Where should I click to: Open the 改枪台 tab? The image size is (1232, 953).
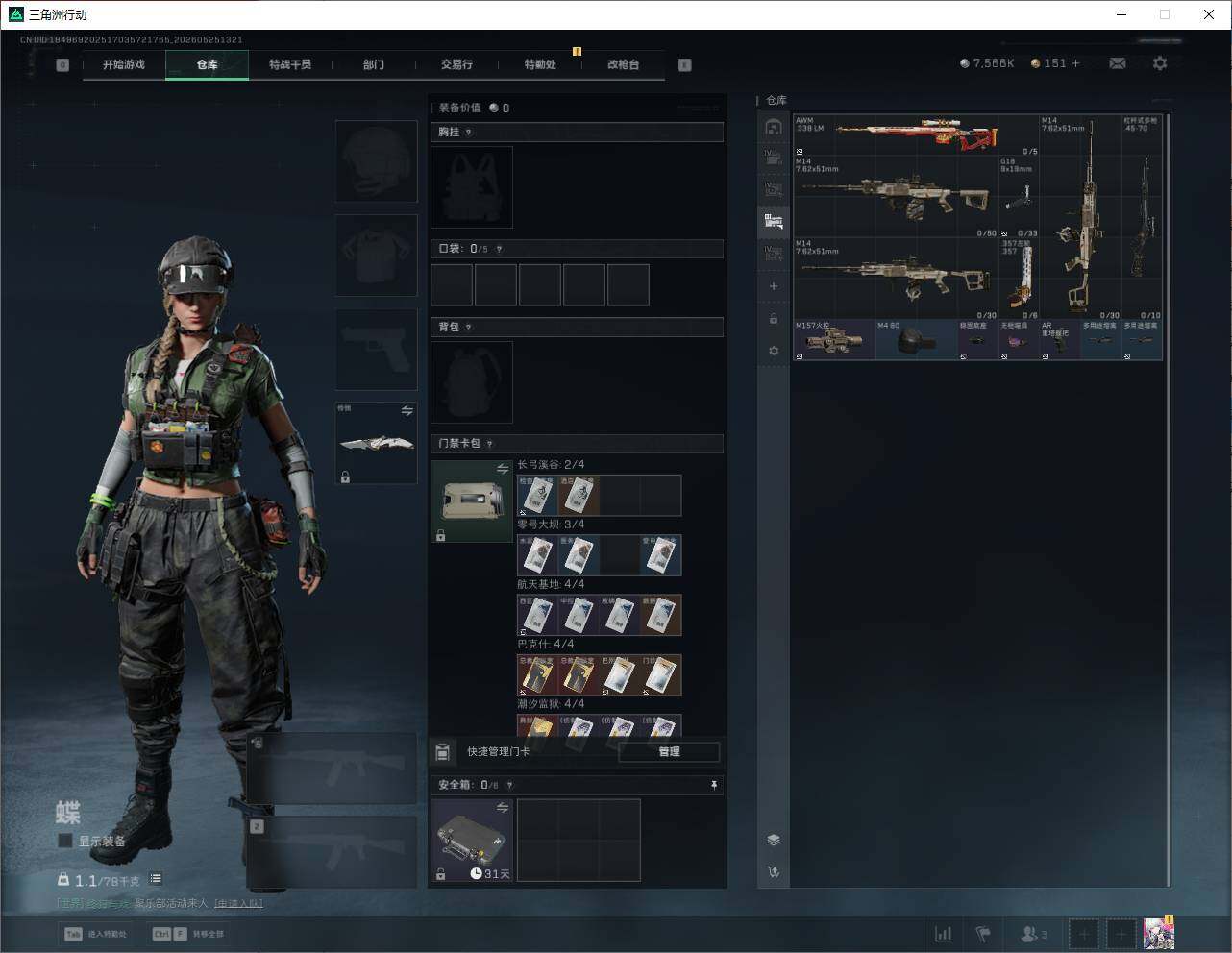(623, 64)
